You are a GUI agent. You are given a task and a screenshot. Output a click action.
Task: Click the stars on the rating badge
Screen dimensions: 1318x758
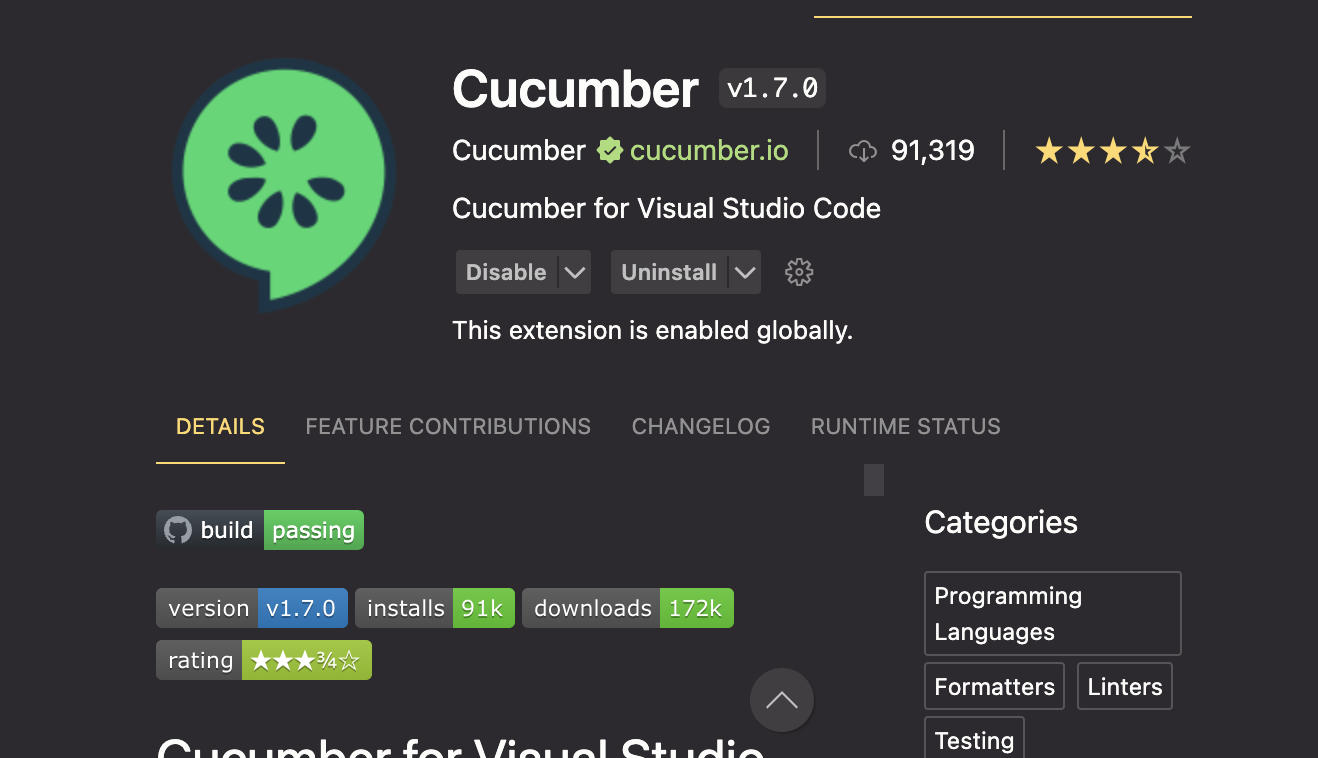pyautogui.click(x=306, y=659)
